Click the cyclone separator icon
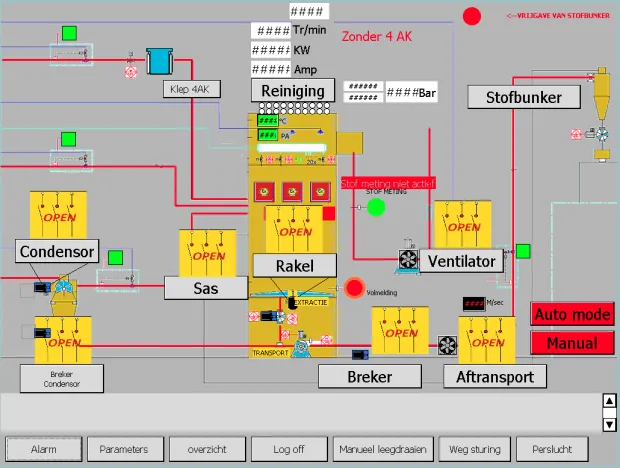Image resolution: width=620 pixels, height=468 pixels. pos(601,94)
